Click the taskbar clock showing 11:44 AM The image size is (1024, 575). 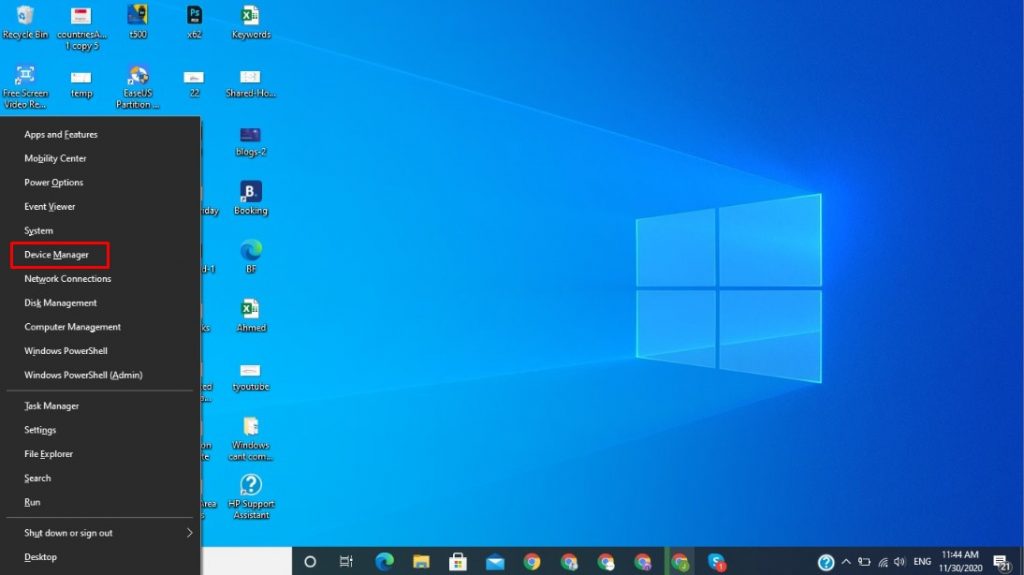point(959,561)
